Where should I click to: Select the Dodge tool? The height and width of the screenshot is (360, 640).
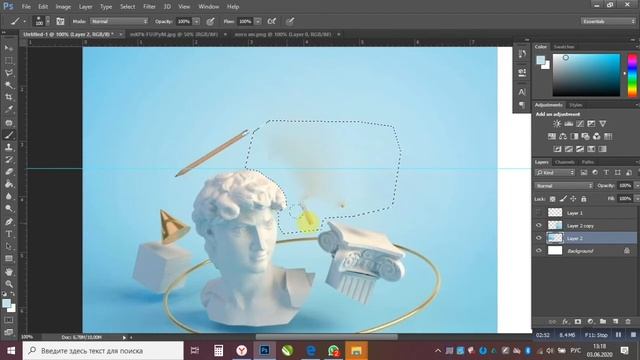(x=9, y=209)
